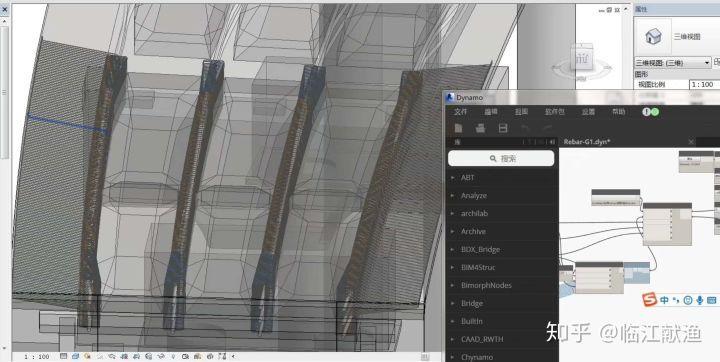Click Save icon in Dynamo toolbar
The height and width of the screenshot is (362, 720).
point(503,128)
